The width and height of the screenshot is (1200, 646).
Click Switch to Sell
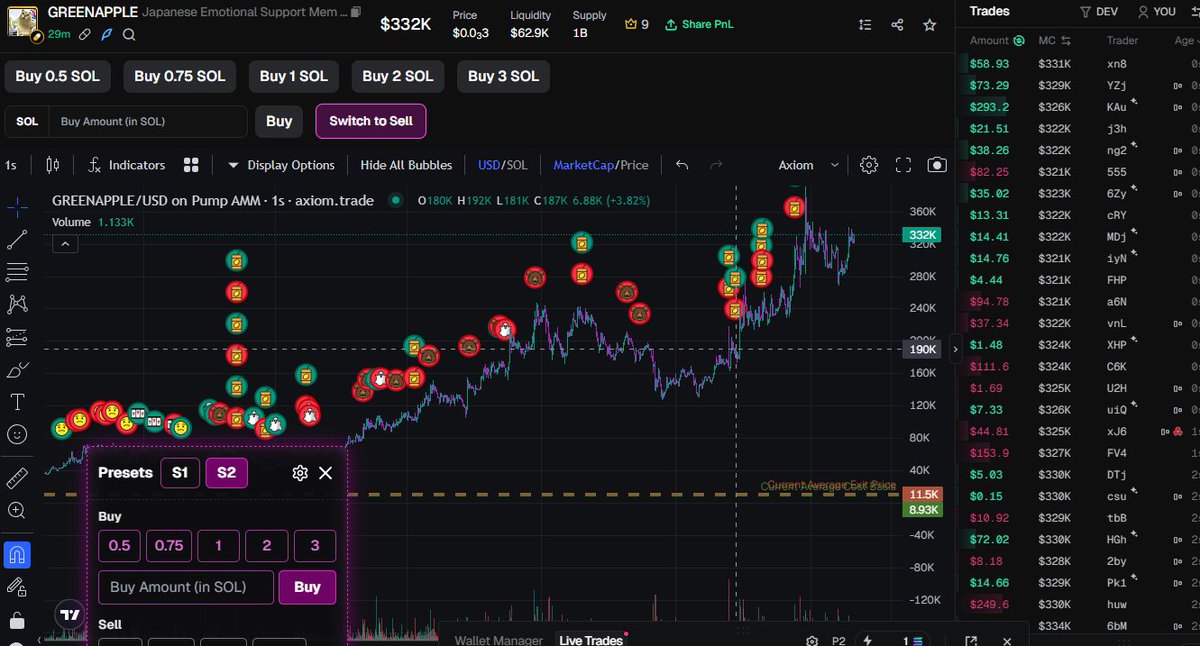tap(371, 121)
